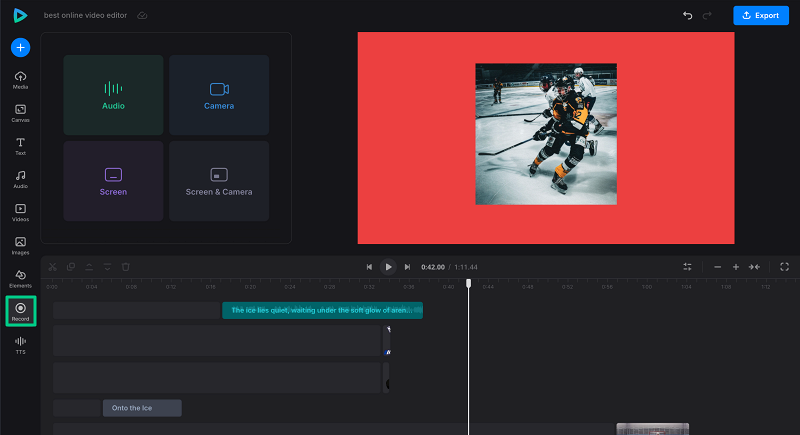Click the Export button

pos(761,15)
